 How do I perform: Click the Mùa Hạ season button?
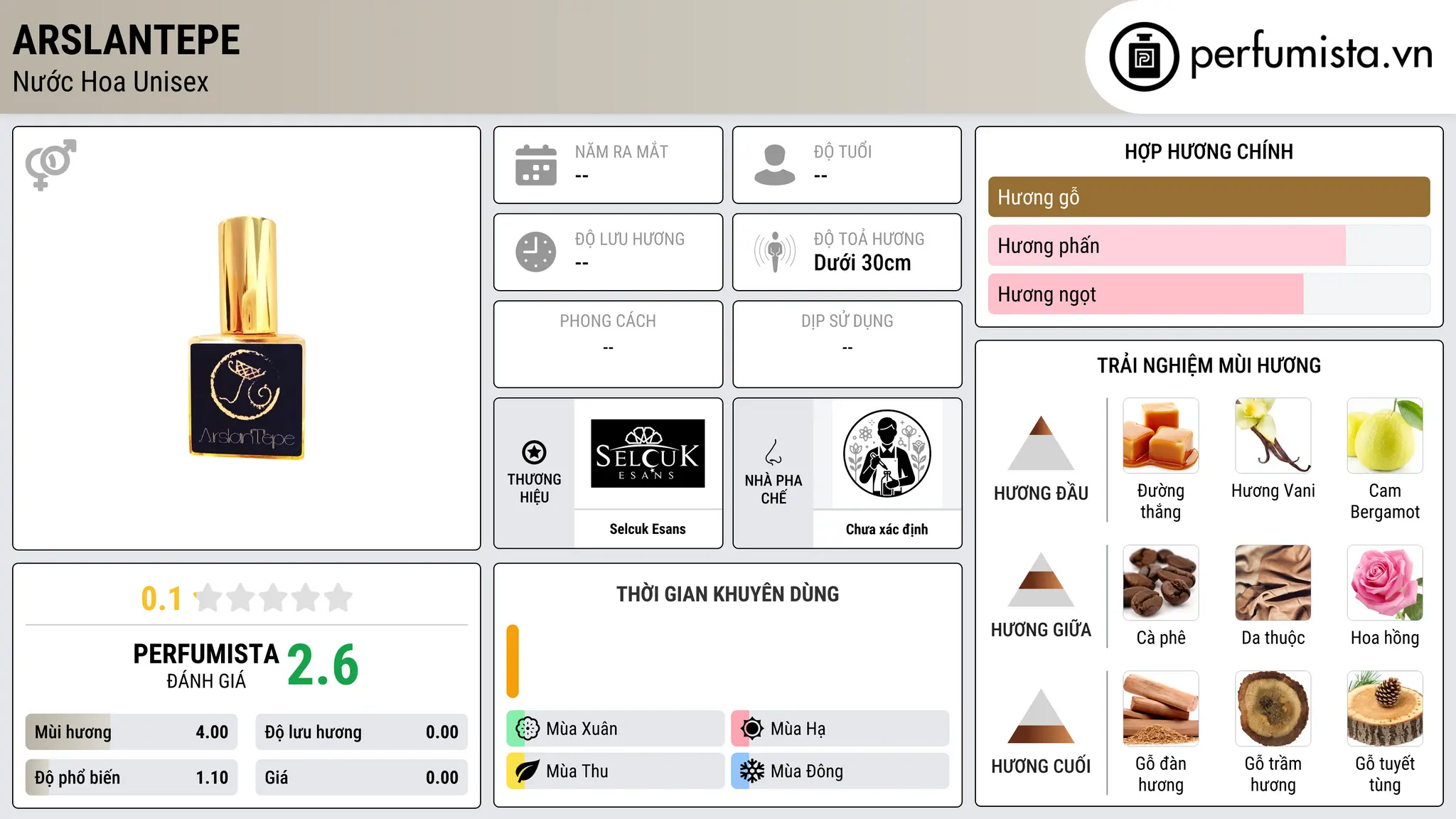click(840, 729)
